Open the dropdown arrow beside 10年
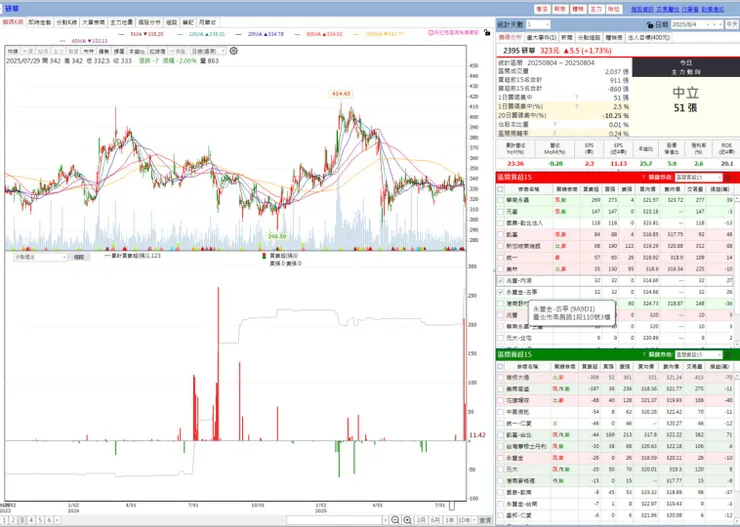740x527 pixels. point(473,520)
